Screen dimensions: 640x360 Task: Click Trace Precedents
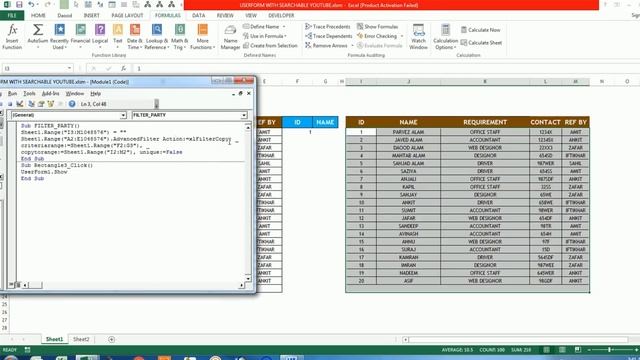(328, 27)
